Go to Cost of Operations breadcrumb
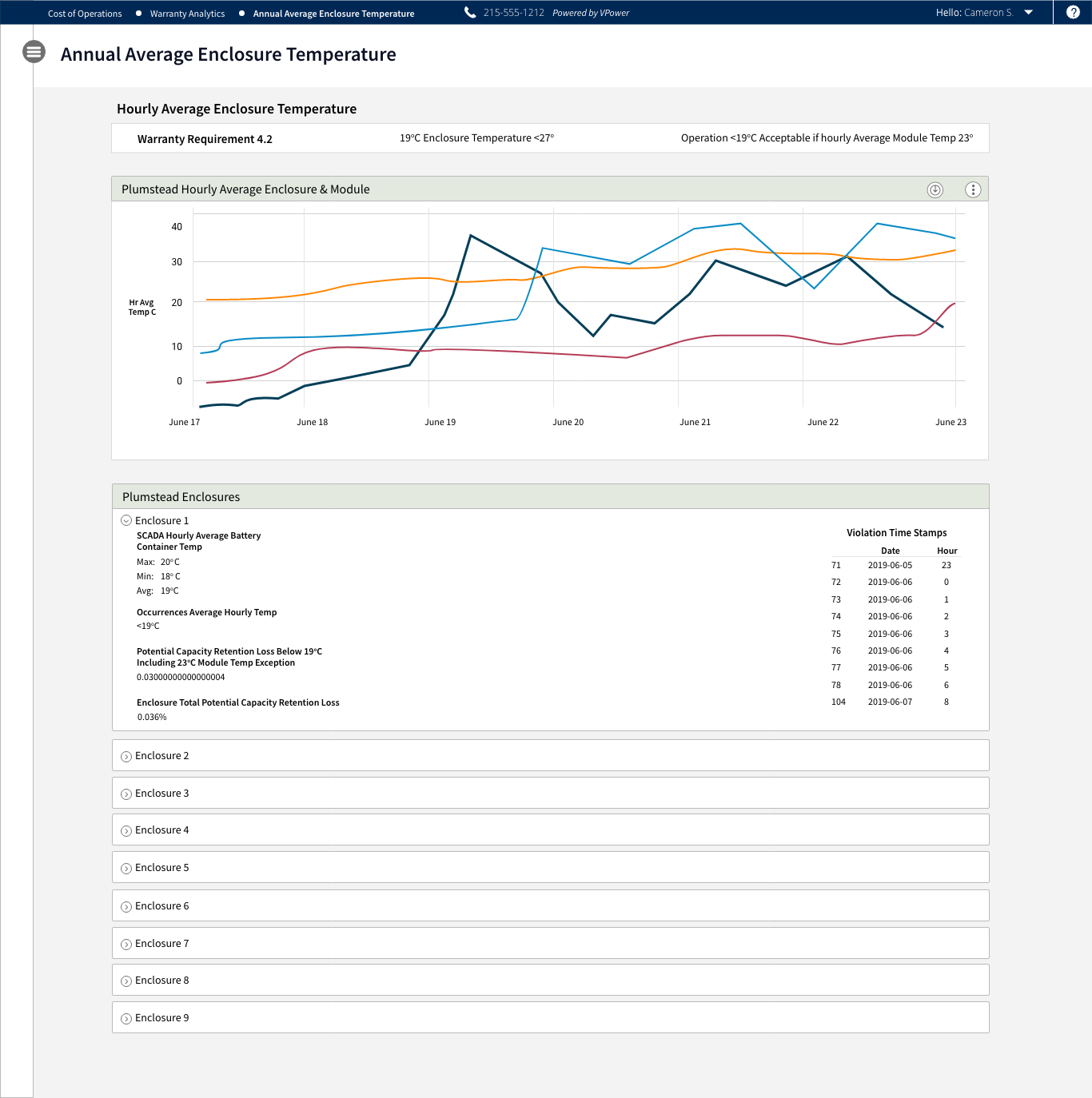Image resolution: width=1092 pixels, height=1098 pixels. point(85,14)
